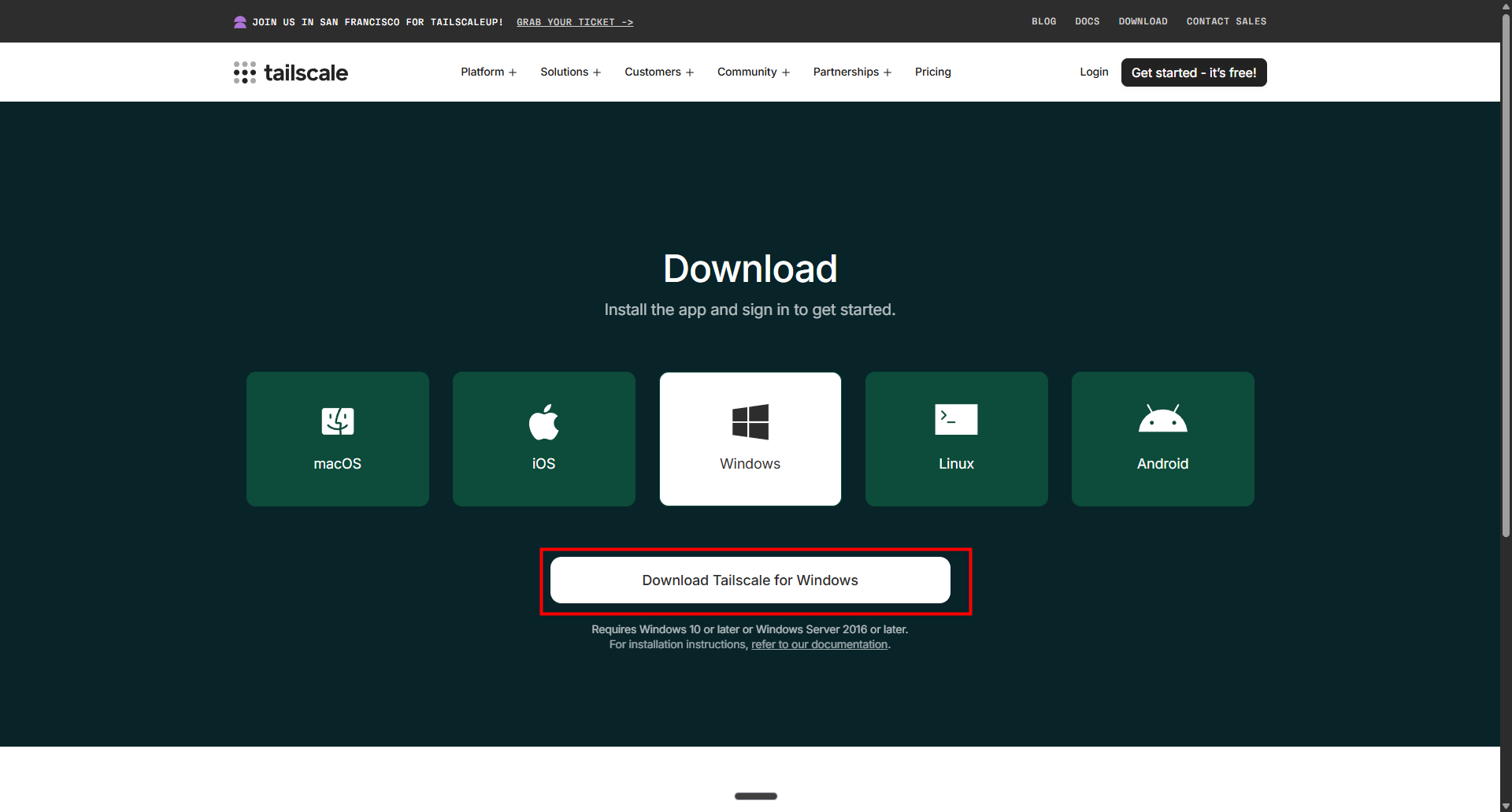The width and height of the screenshot is (1512, 812).
Task: Click the Linux terminal icon
Action: 956,419
